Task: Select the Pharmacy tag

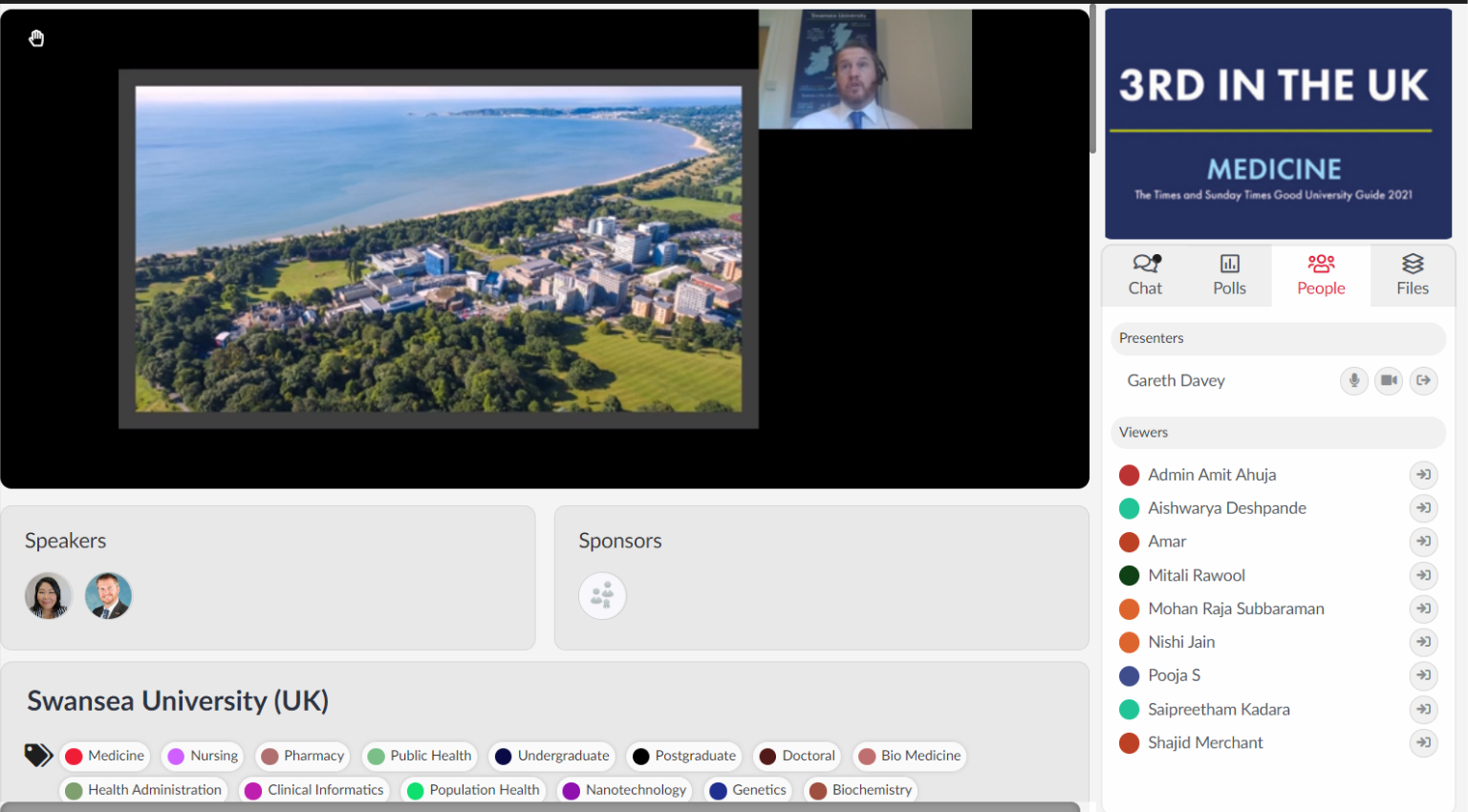Action: point(303,756)
